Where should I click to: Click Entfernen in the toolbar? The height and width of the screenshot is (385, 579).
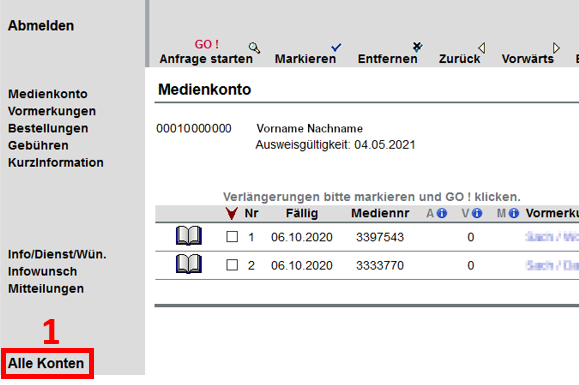pyautogui.click(x=387, y=59)
